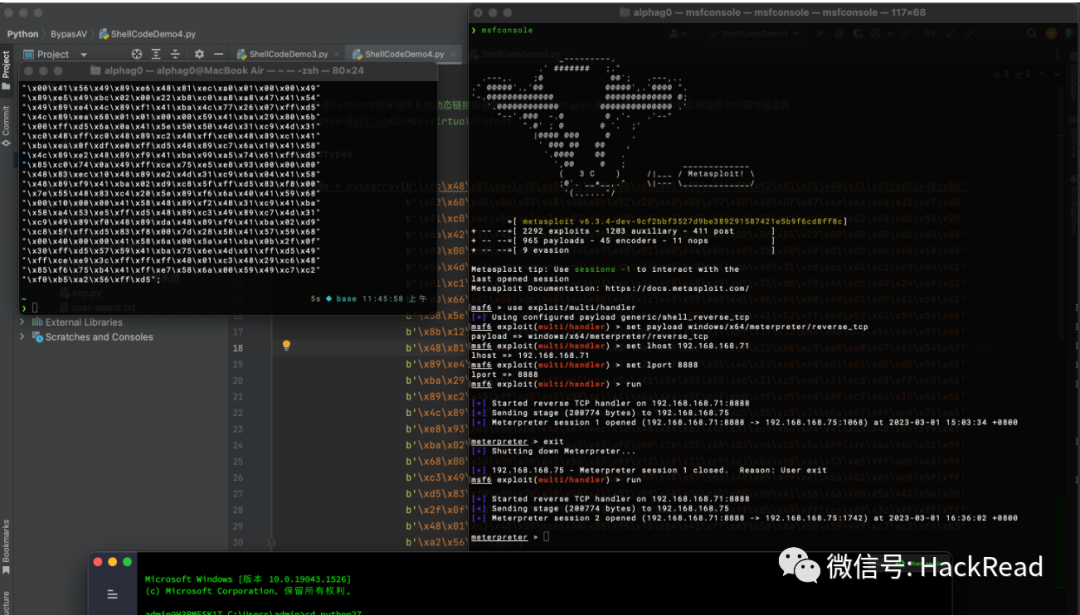Click 'Meterpreter session 1 opened' line in msfconsole
This screenshot has height=615, width=1080.
point(745,423)
